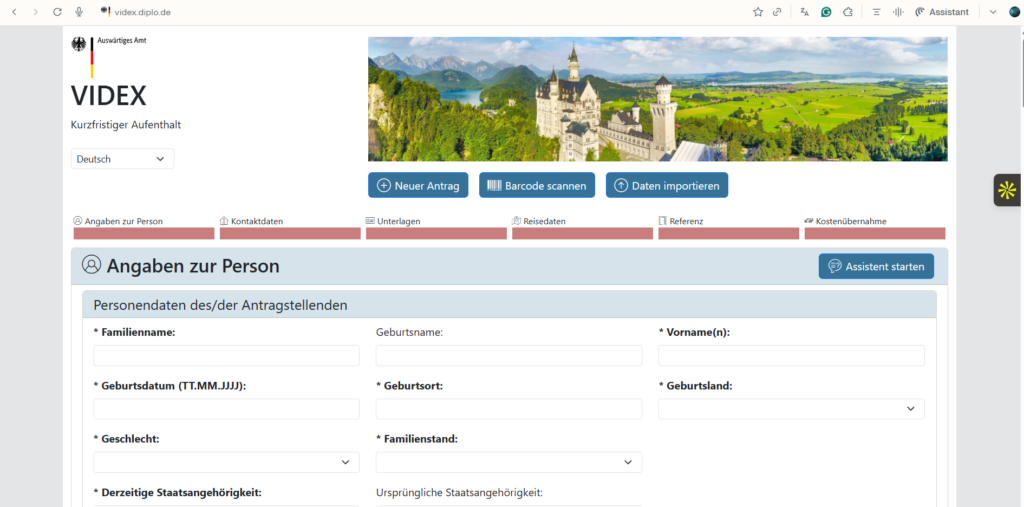Start the assistant via Assistent starten
This screenshot has width=1024, height=507.
point(876,266)
